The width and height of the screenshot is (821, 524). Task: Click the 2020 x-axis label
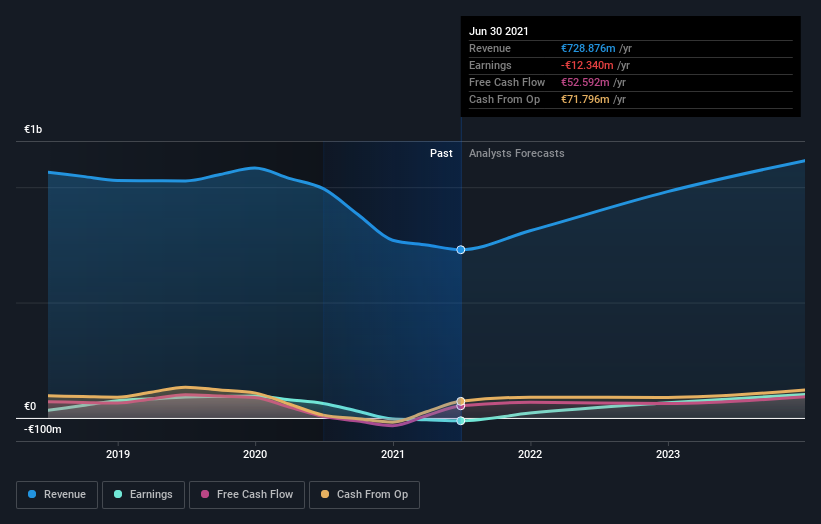coord(255,454)
